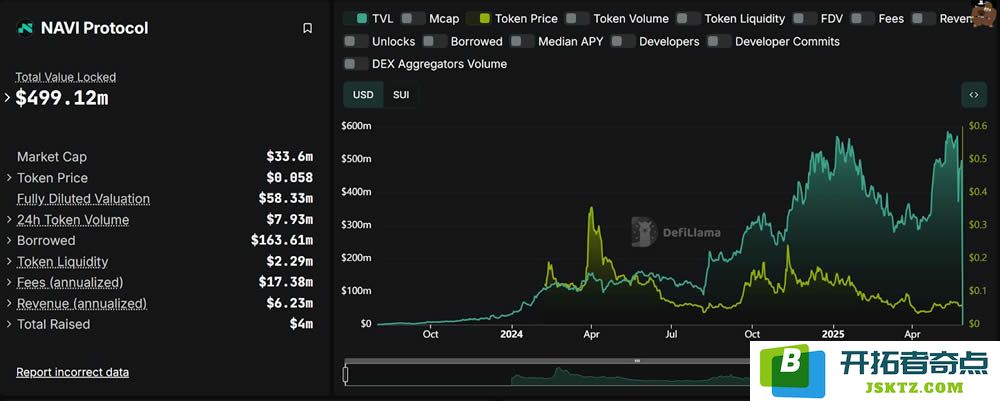Screen dimensions: 1000x401
Task: Click the $600m y-axis label
Action: click(357, 126)
